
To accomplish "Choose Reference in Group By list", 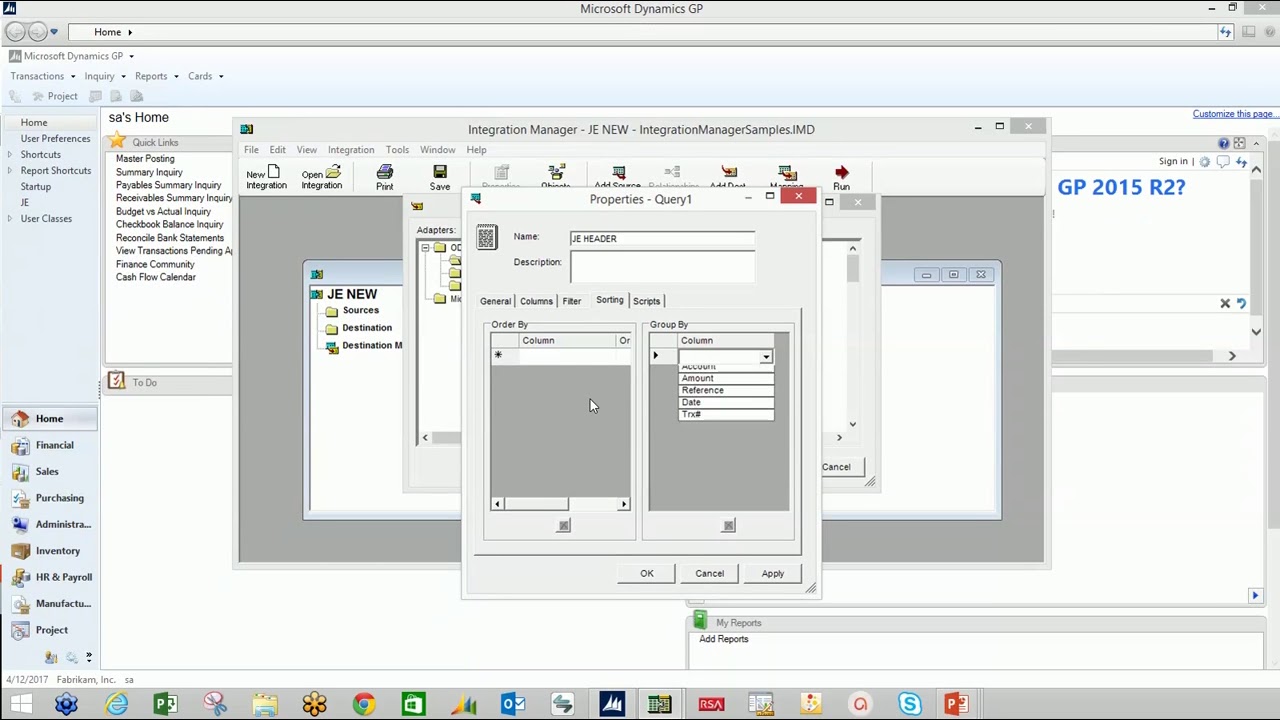I will pos(726,390).
